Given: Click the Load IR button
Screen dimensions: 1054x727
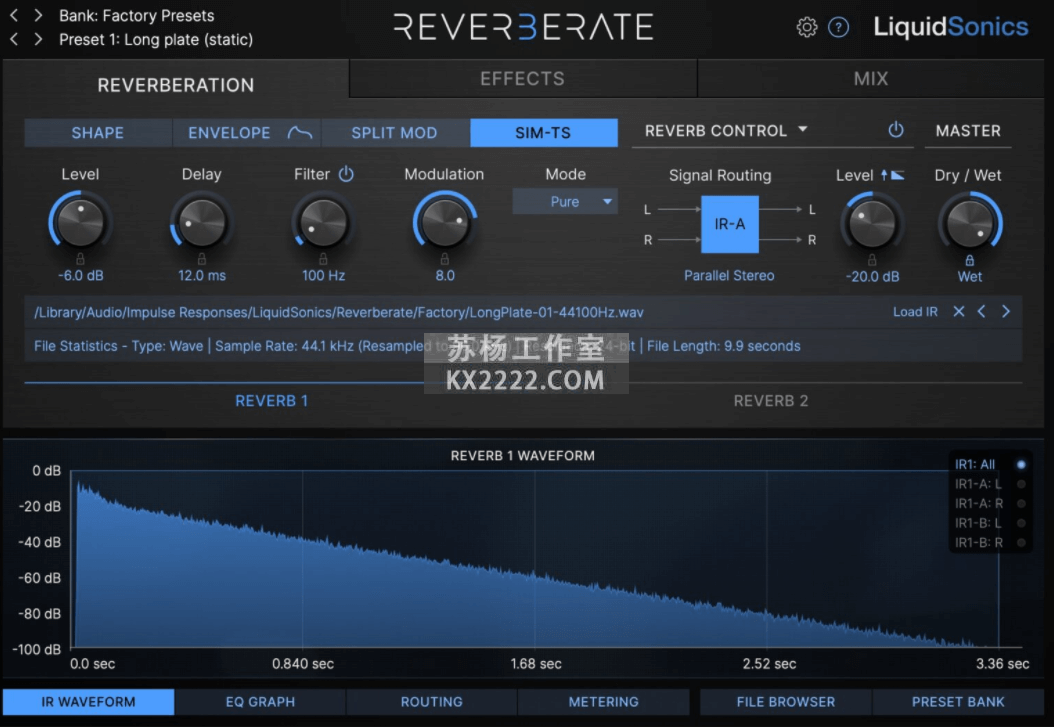Looking at the screenshot, I should click(x=915, y=312).
